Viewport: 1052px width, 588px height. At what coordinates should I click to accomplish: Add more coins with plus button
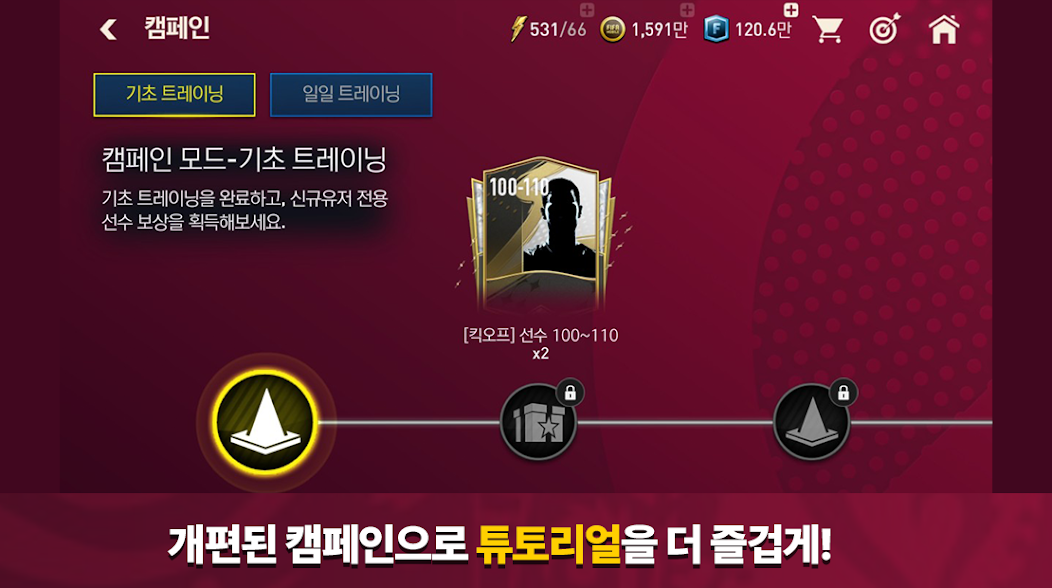687,9
